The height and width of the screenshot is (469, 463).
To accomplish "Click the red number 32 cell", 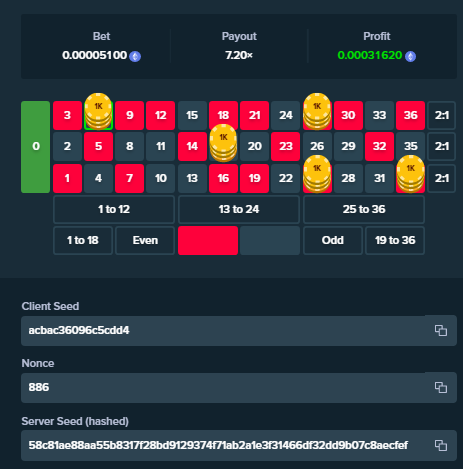I will click(x=379, y=146).
